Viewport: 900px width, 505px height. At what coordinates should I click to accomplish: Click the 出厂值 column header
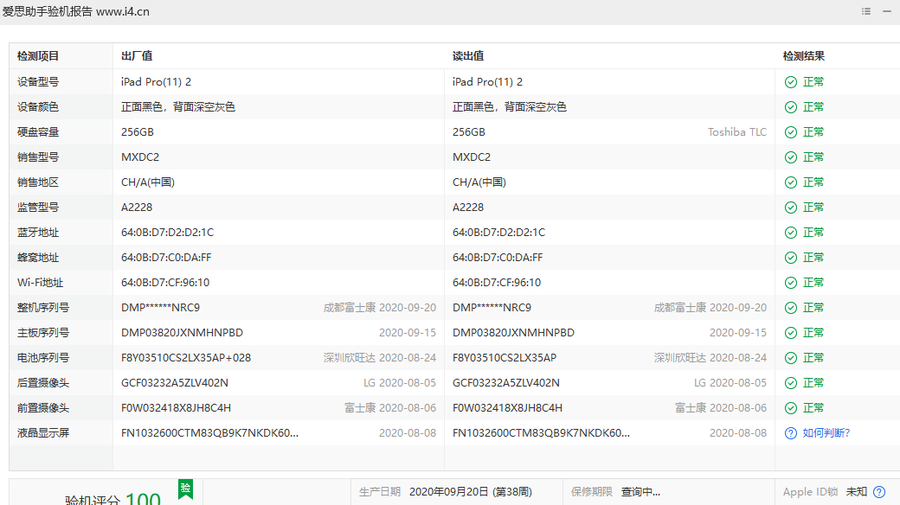137,56
